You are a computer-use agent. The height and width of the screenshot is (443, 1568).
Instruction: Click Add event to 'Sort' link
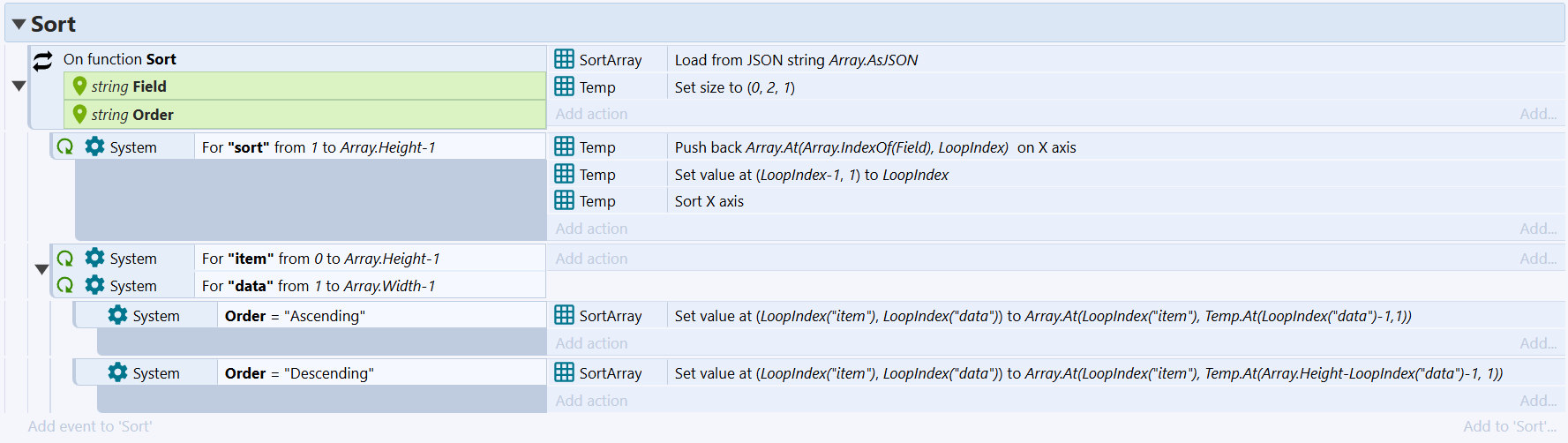click(x=90, y=426)
